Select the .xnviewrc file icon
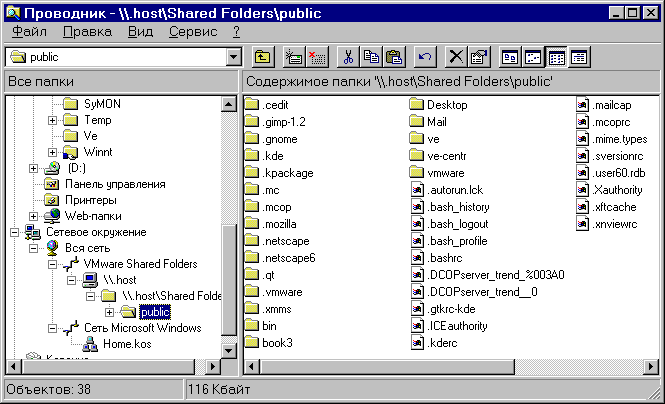Image resolution: width=665 pixels, height=404 pixels. coord(583,223)
